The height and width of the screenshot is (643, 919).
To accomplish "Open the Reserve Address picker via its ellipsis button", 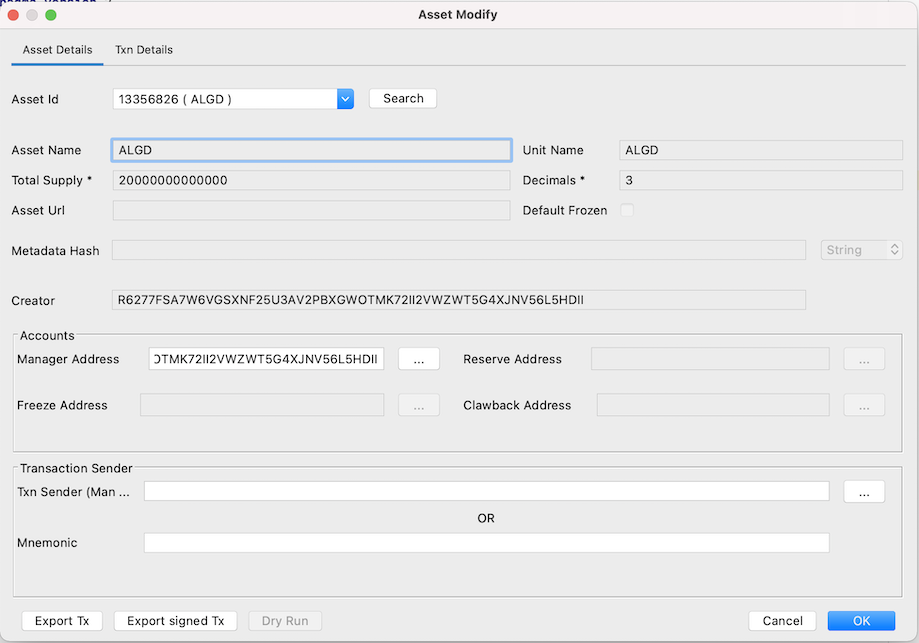I will point(863,358).
